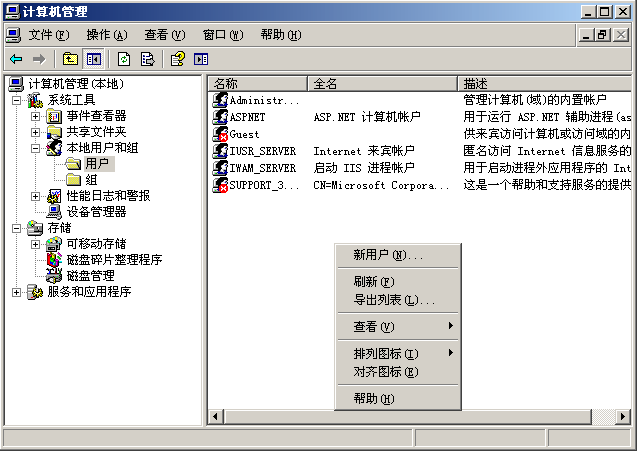Screen dimensions: 637x451
Task: Restore the inner console window
Action: click(603, 35)
